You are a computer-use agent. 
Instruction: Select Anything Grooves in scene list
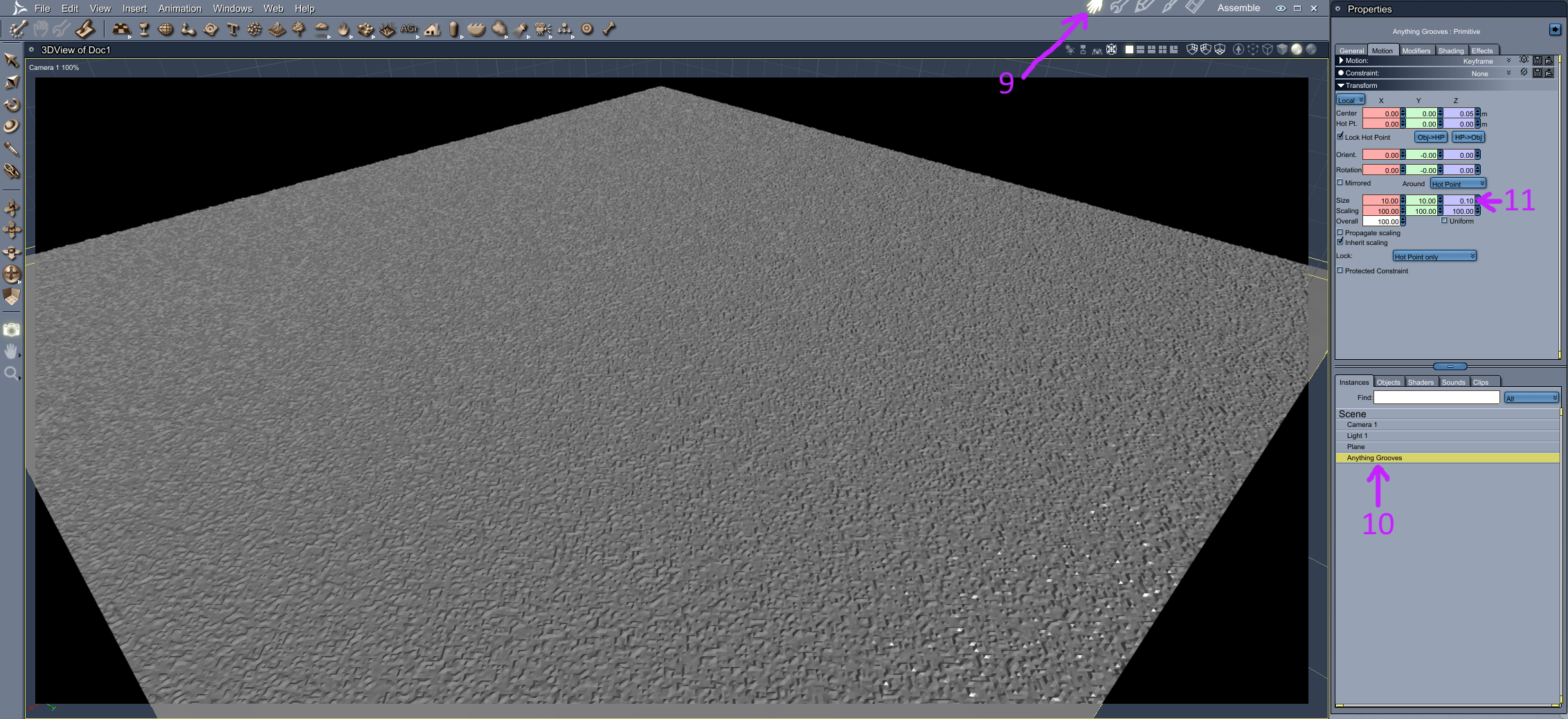[1447, 458]
